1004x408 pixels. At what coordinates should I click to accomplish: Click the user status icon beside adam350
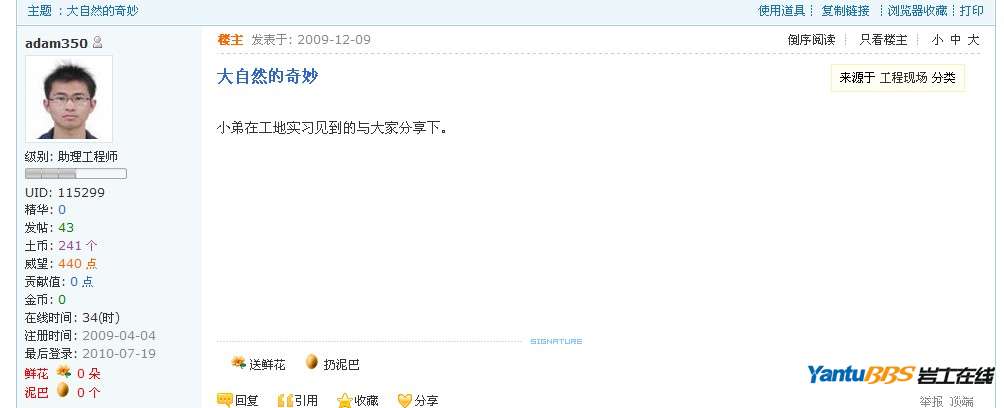(x=97, y=43)
